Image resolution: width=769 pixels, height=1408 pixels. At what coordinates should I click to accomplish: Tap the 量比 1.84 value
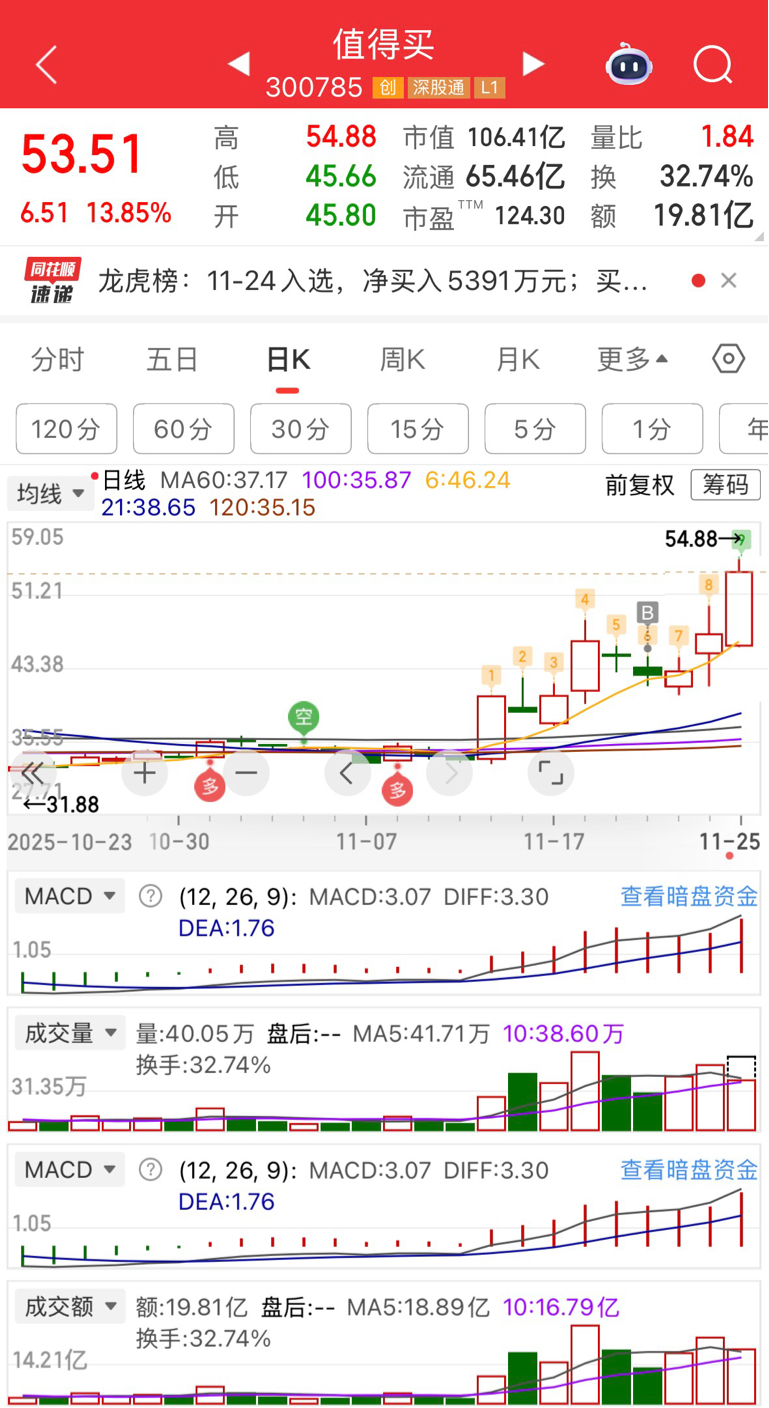727,136
